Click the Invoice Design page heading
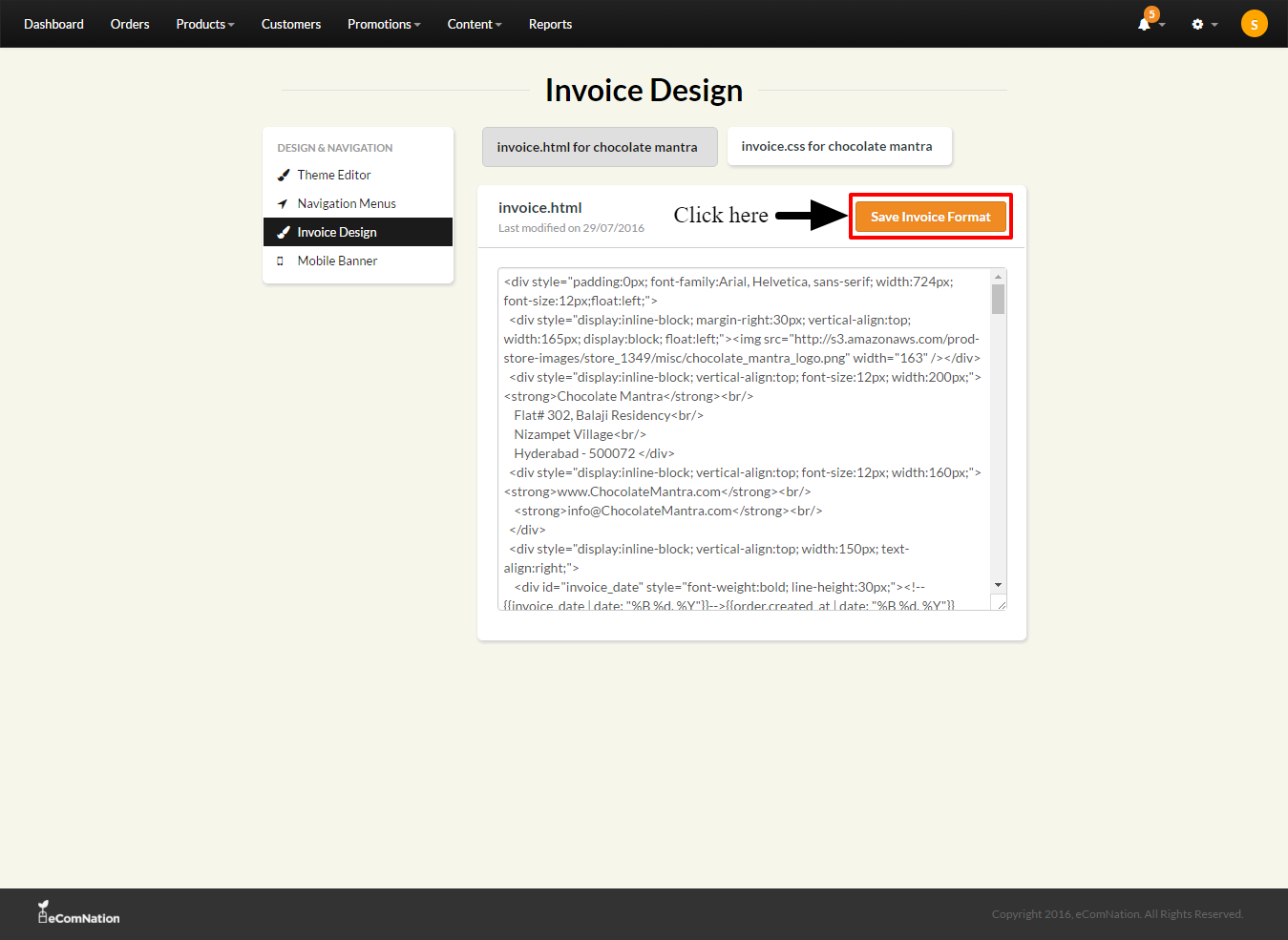The height and width of the screenshot is (940, 1288). [644, 91]
